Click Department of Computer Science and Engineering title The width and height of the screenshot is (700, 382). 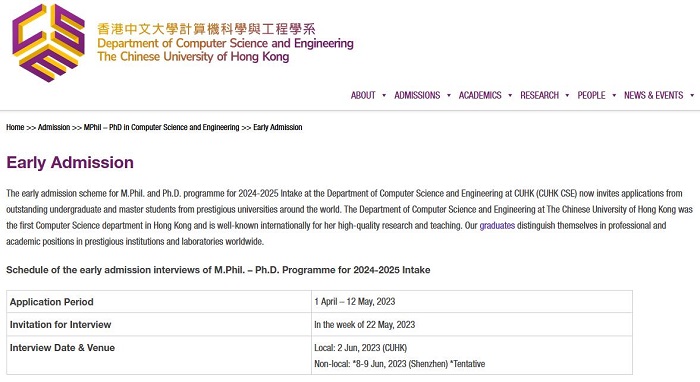tap(225, 43)
